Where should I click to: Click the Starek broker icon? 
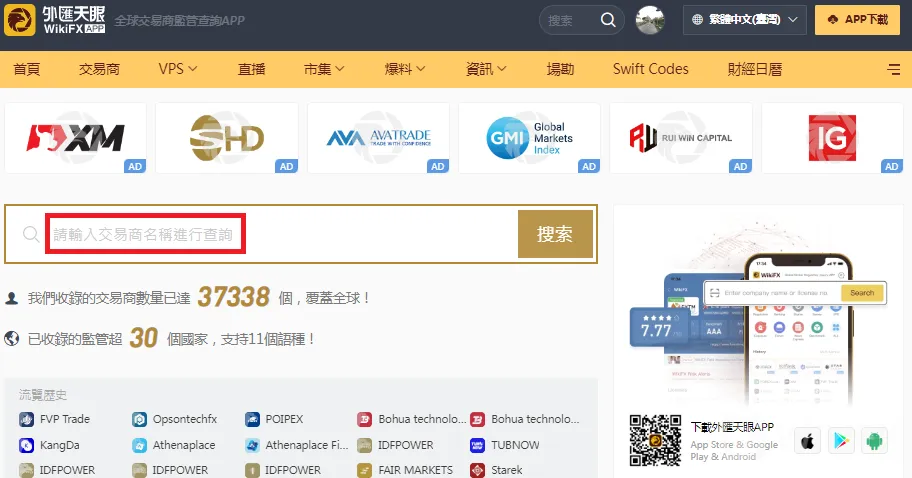[x=478, y=470]
